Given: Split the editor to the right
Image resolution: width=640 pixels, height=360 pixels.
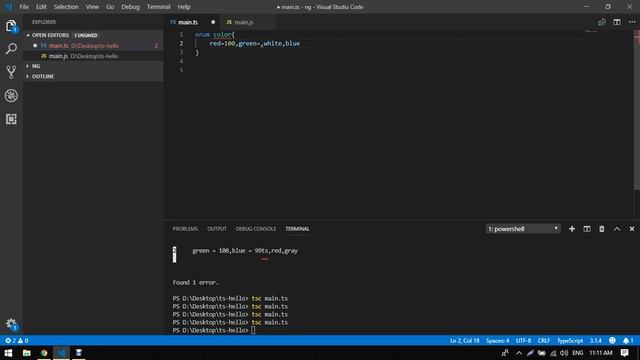Looking at the screenshot, I should tap(617, 22).
